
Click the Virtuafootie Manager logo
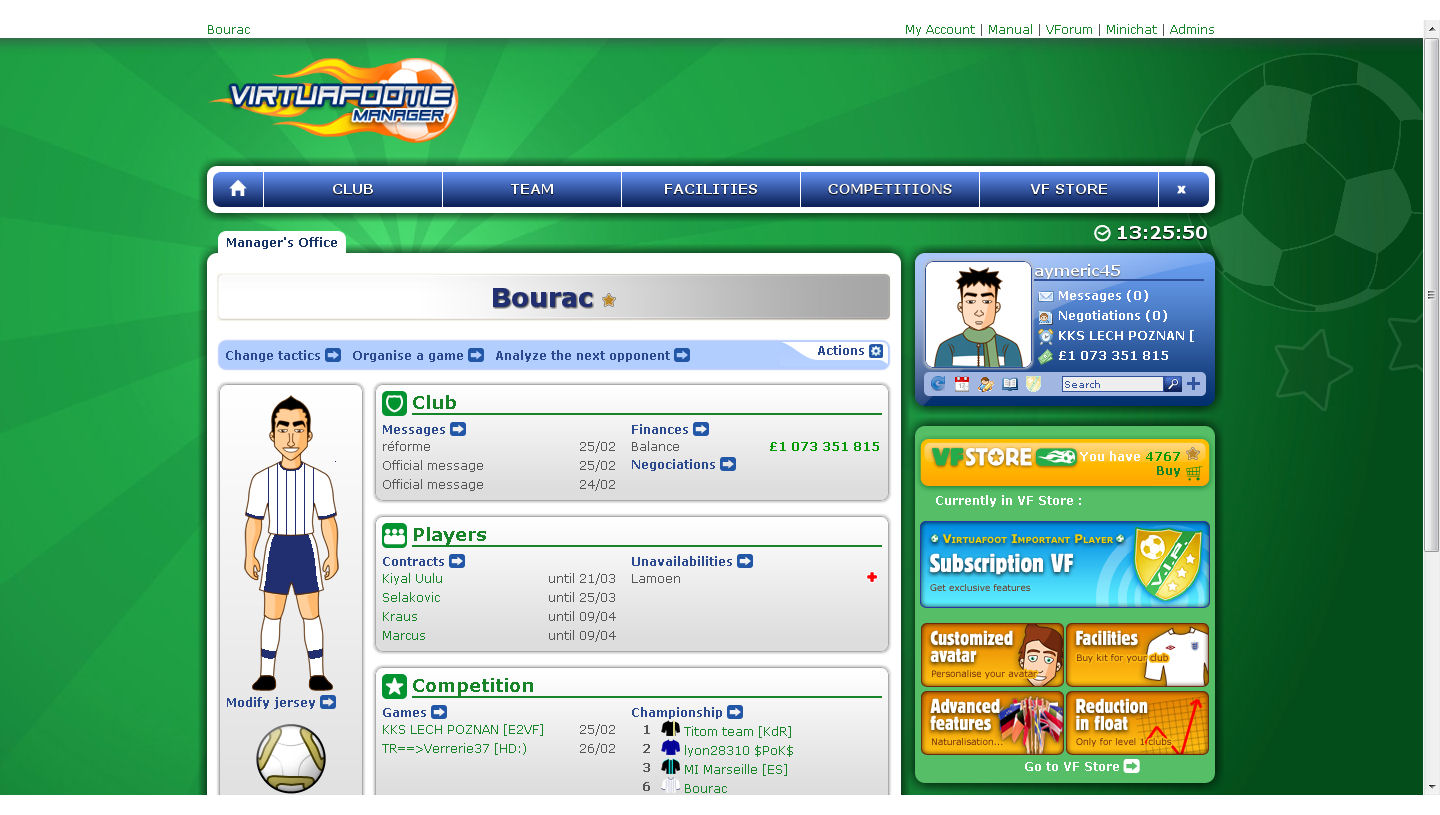point(334,98)
